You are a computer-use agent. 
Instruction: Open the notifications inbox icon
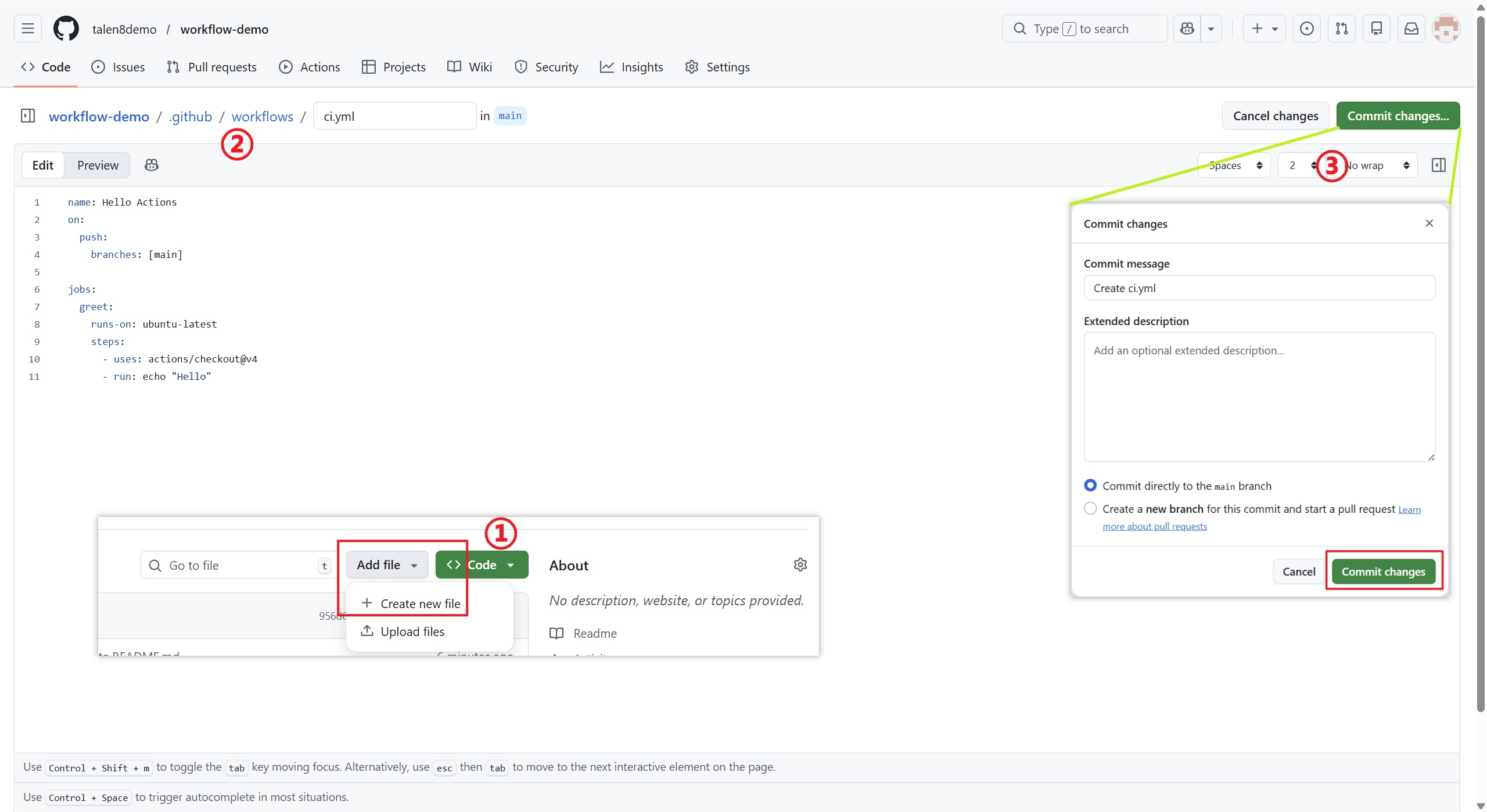[1411, 28]
